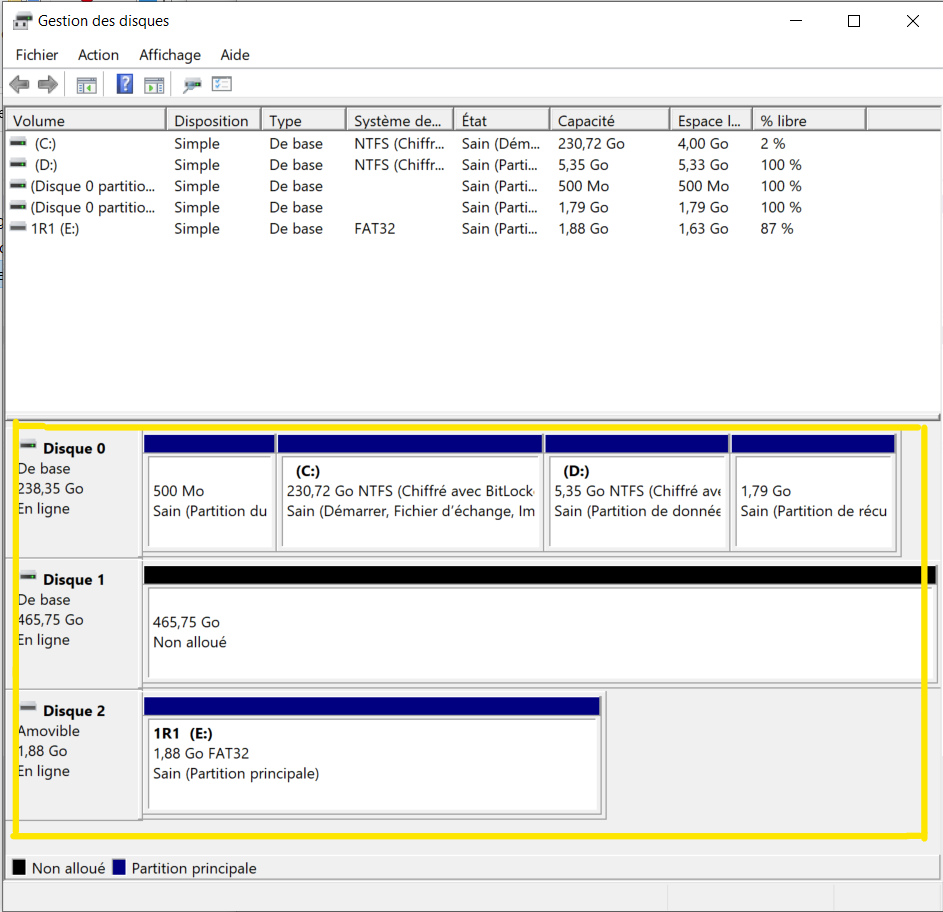Open the checklist settings toolbar icon

click(x=221, y=85)
